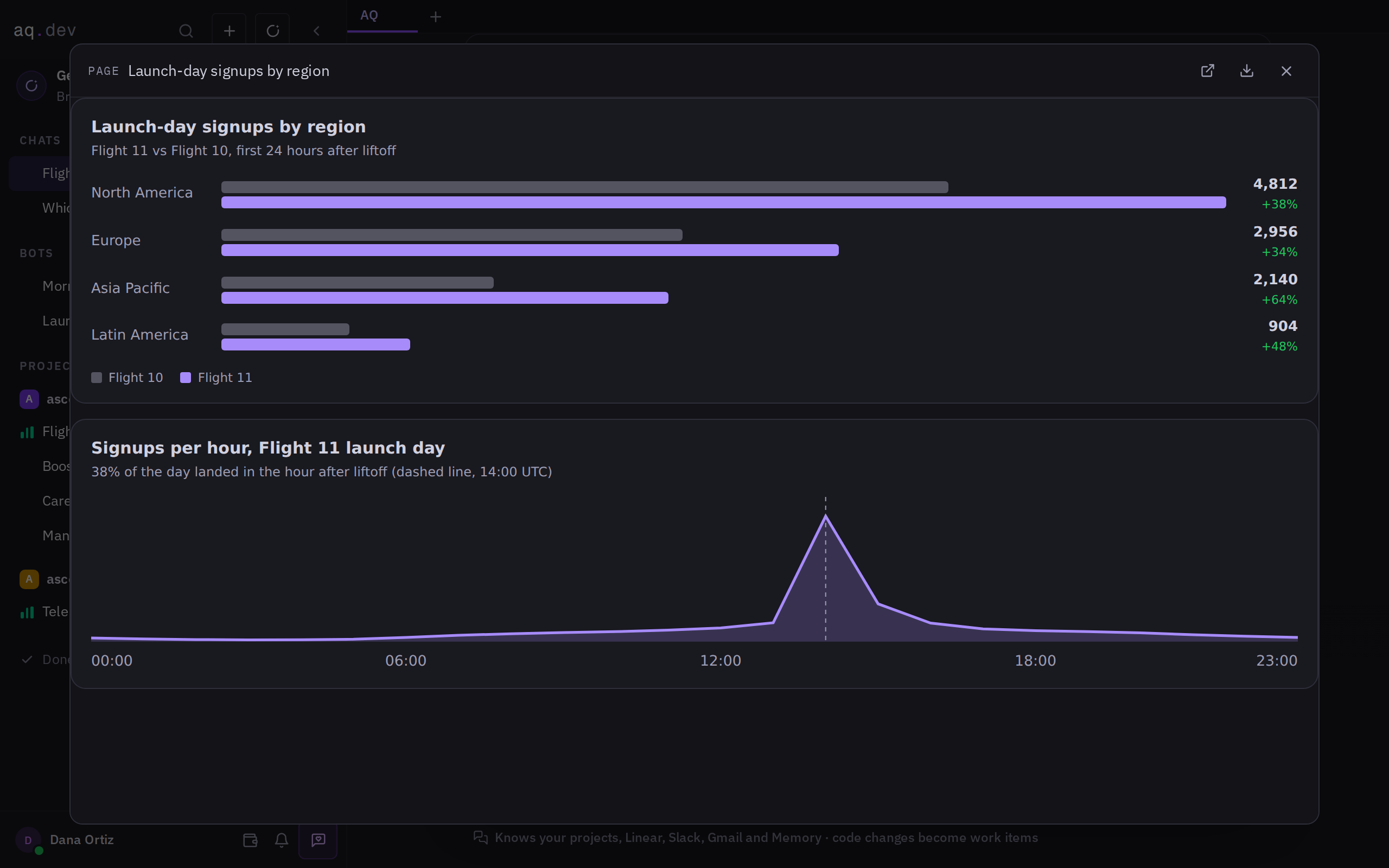Click the chat feedback icon in bottom bar
Screen dimensions: 1389x868
coord(318,840)
